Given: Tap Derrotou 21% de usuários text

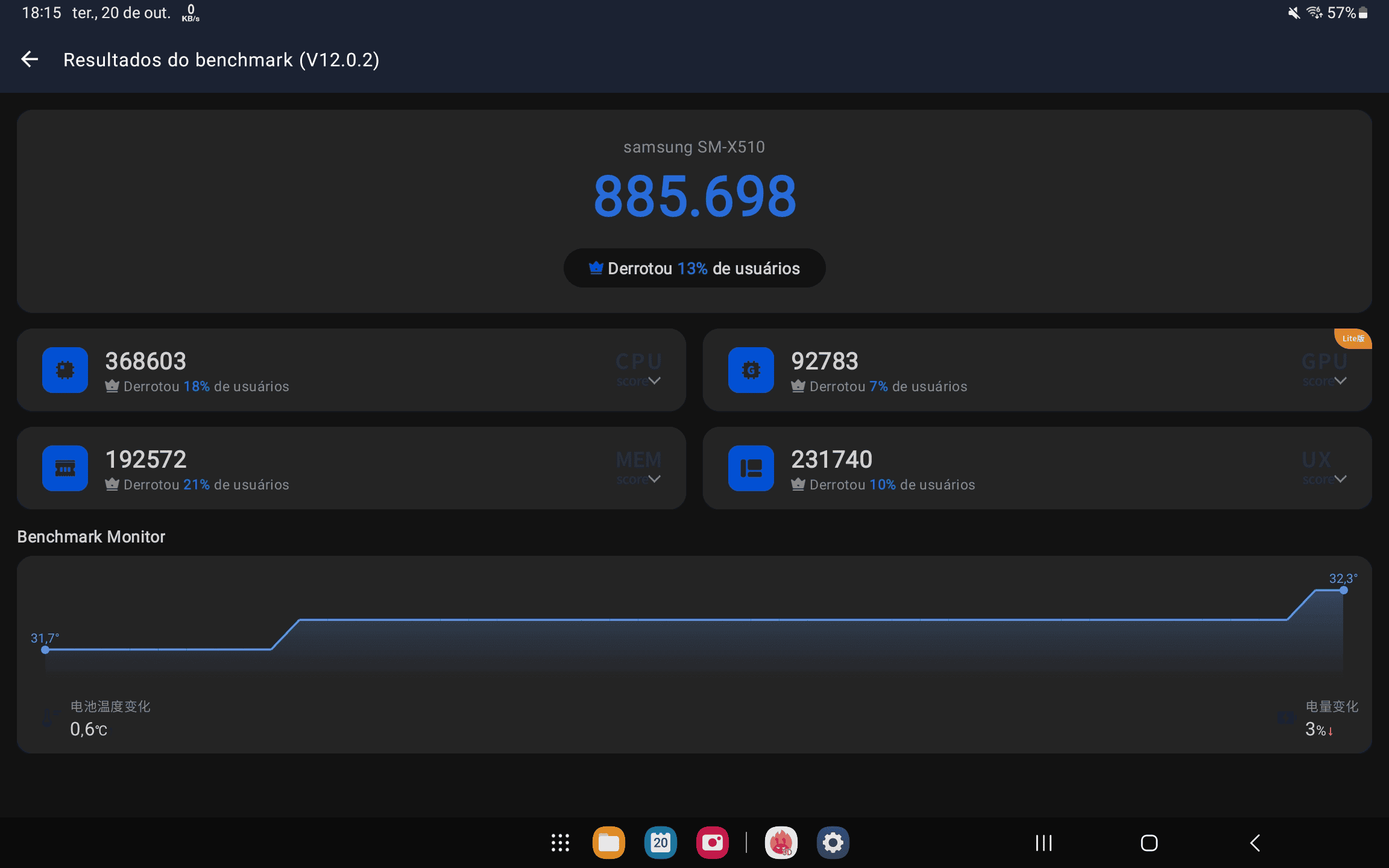Looking at the screenshot, I should (x=206, y=485).
